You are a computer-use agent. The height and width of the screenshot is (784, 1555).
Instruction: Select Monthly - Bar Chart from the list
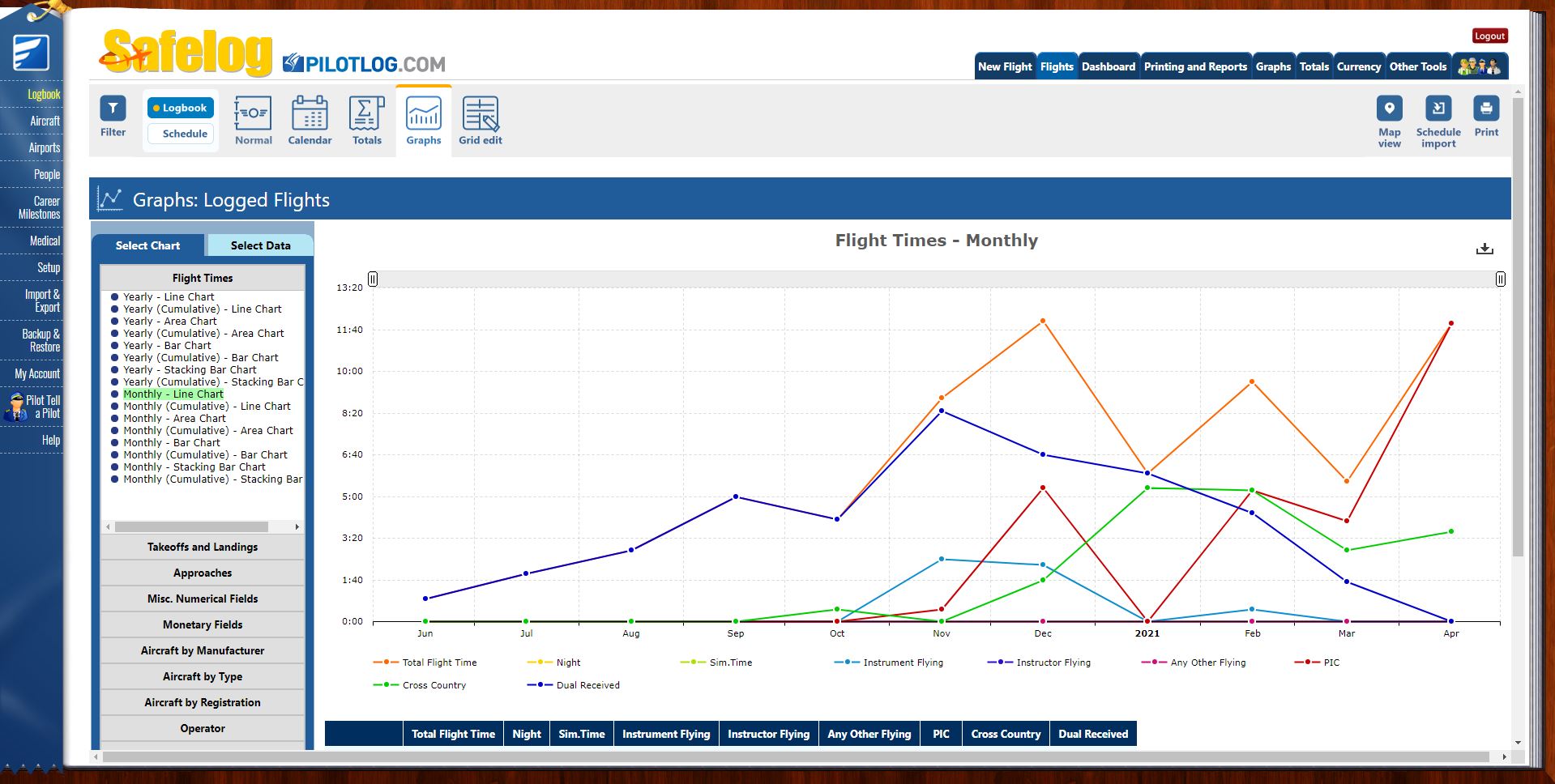[x=171, y=442]
